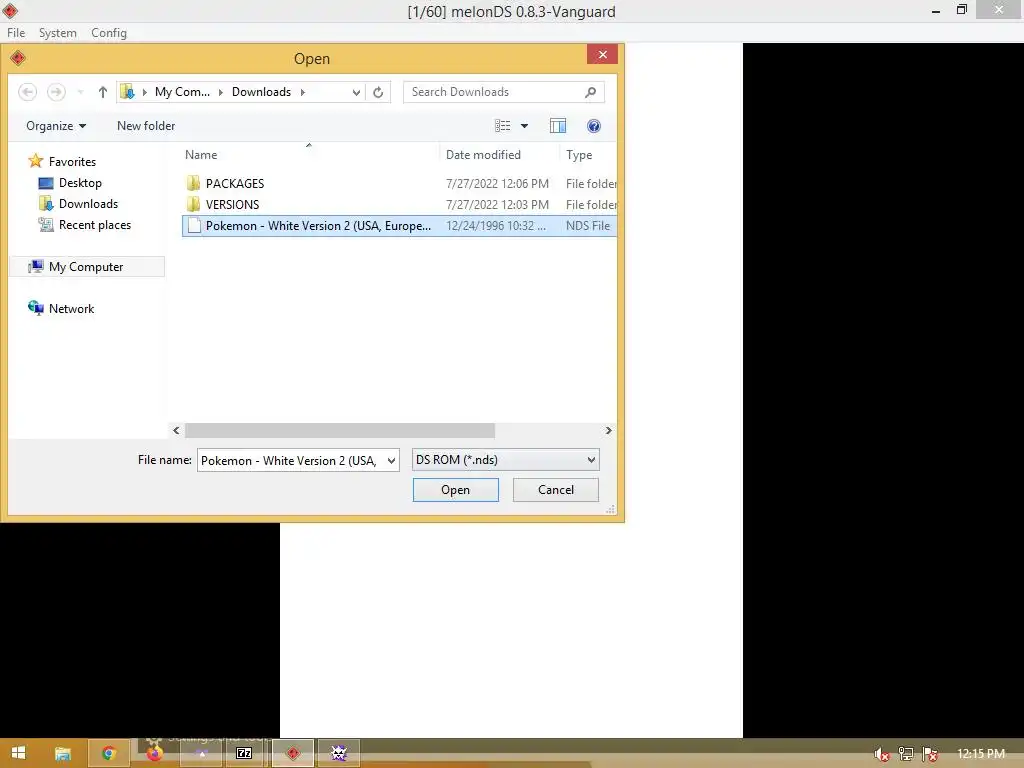
Task: Open the File name history dropdown
Action: click(391, 460)
